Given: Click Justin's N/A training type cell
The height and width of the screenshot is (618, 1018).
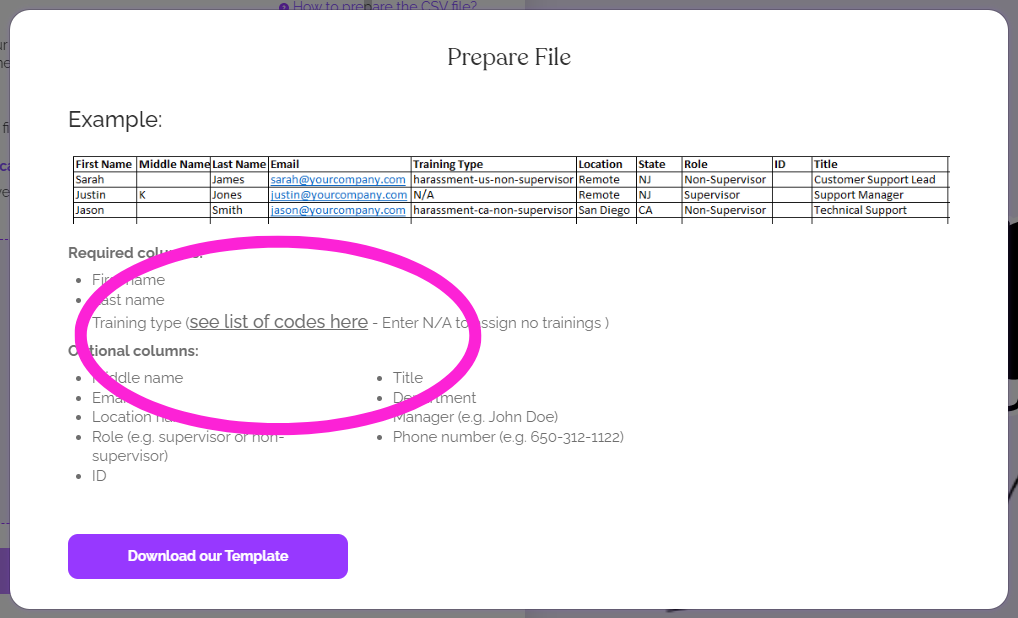Looking at the screenshot, I should (424, 195).
